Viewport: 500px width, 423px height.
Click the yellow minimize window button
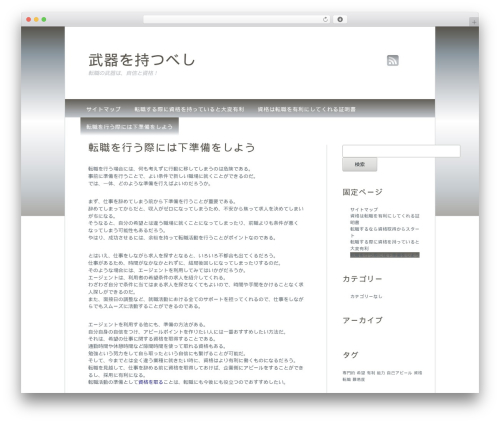coord(36,19)
